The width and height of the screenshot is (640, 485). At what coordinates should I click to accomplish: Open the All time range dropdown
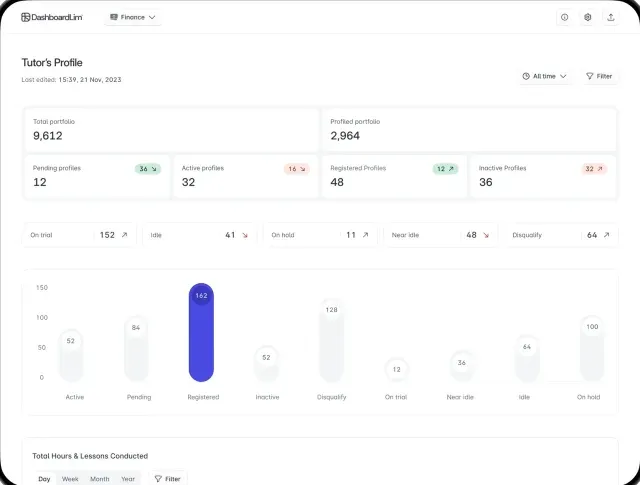point(544,76)
